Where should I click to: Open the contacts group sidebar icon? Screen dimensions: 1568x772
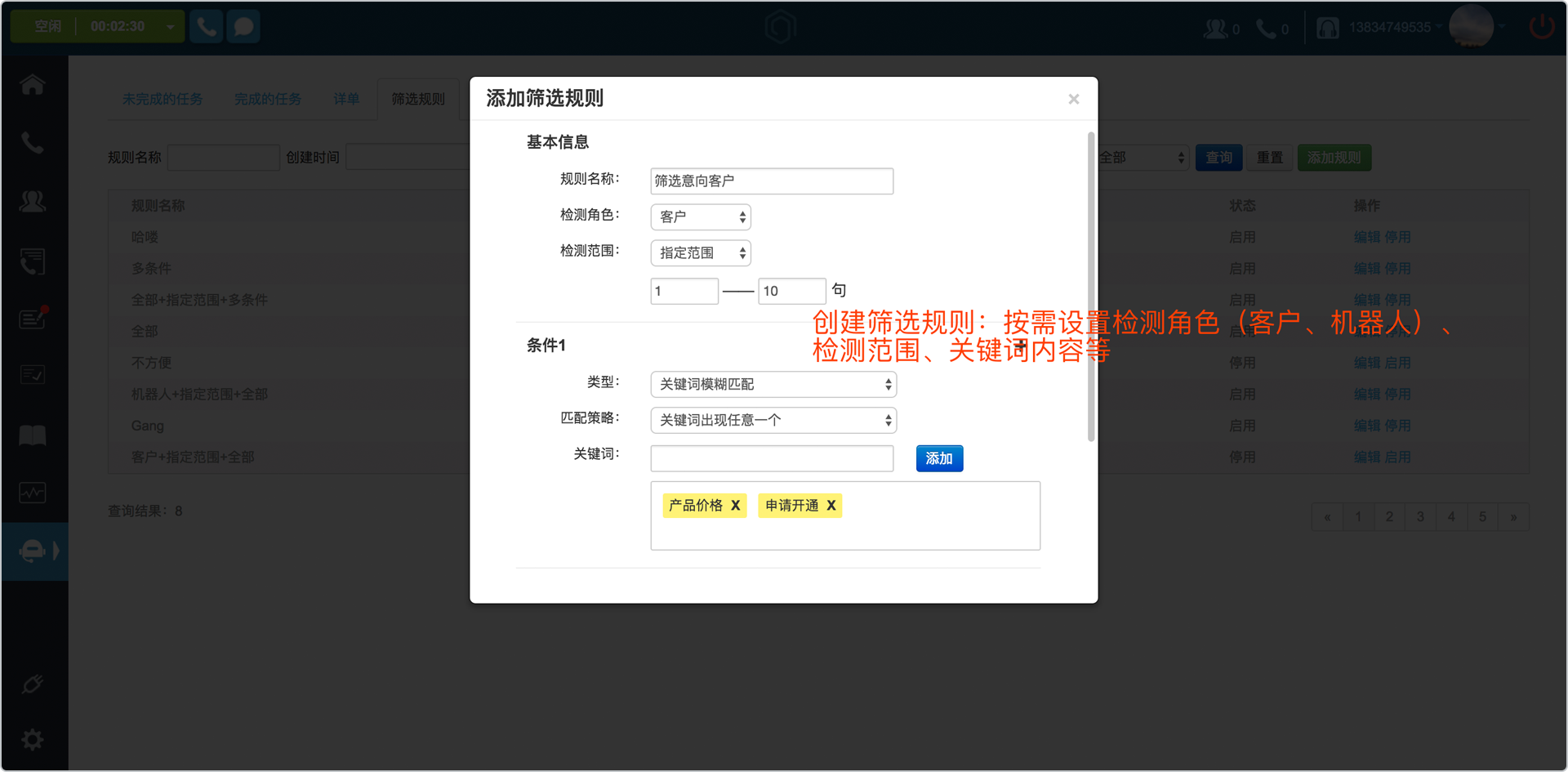point(33,201)
